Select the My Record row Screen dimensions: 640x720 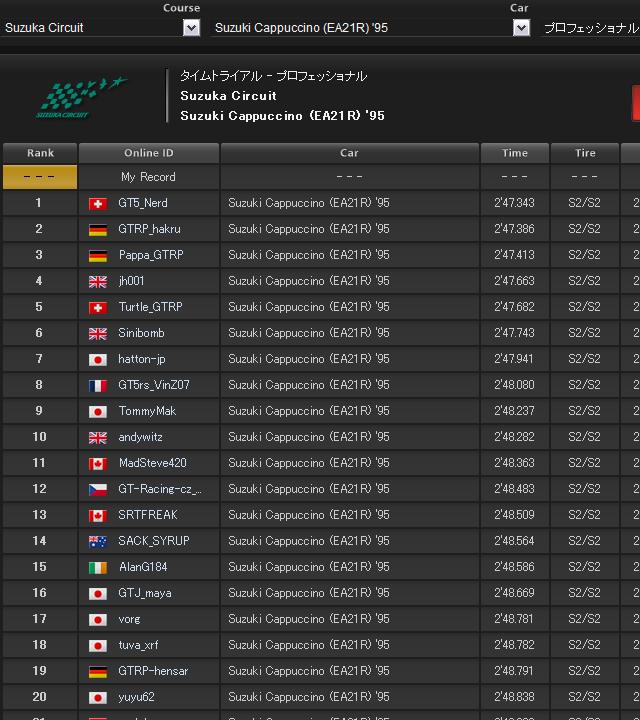click(x=148, y=177)
